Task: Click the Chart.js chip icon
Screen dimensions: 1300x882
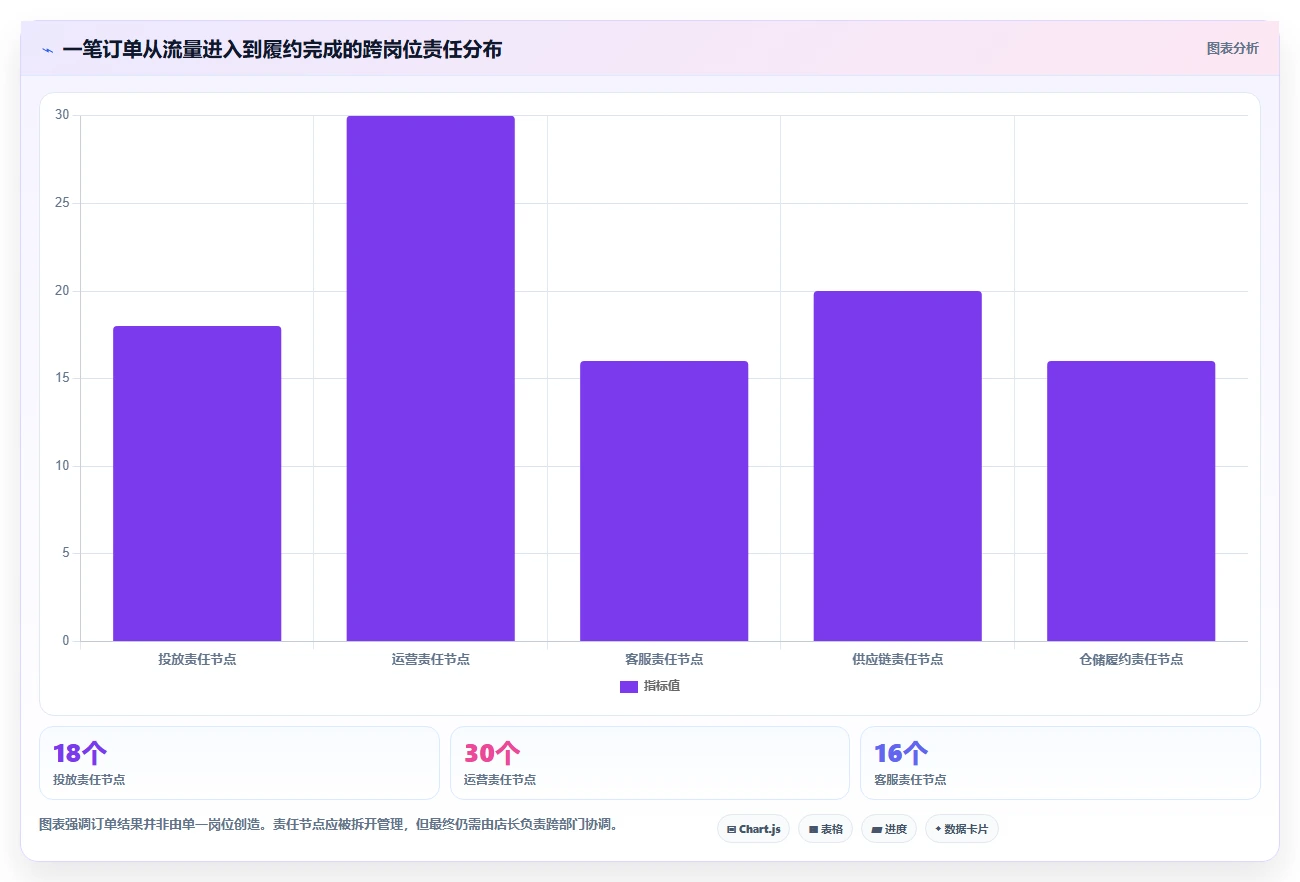Action: click(732, 830)
